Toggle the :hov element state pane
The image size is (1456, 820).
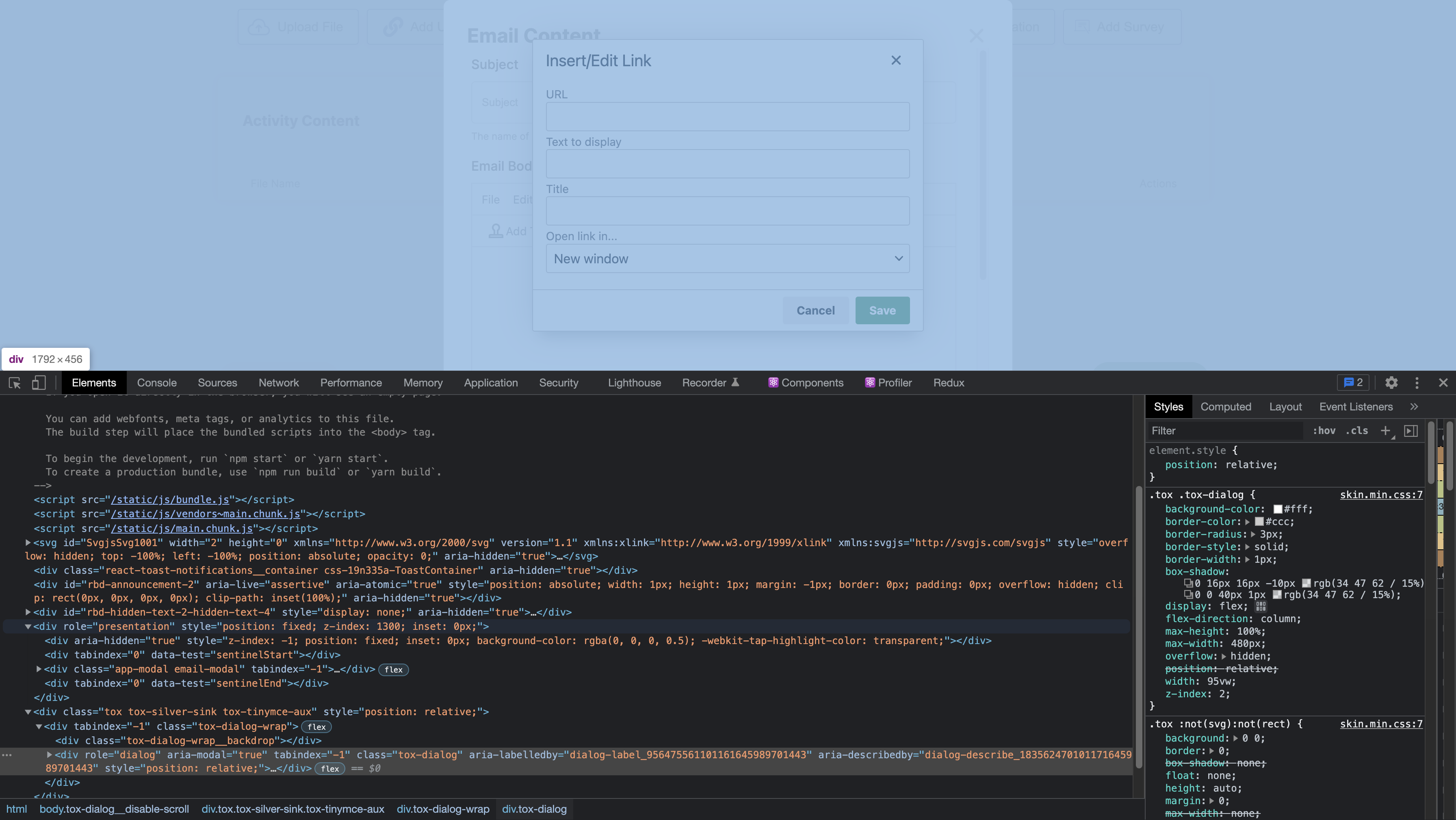[x=1324, y=430]
